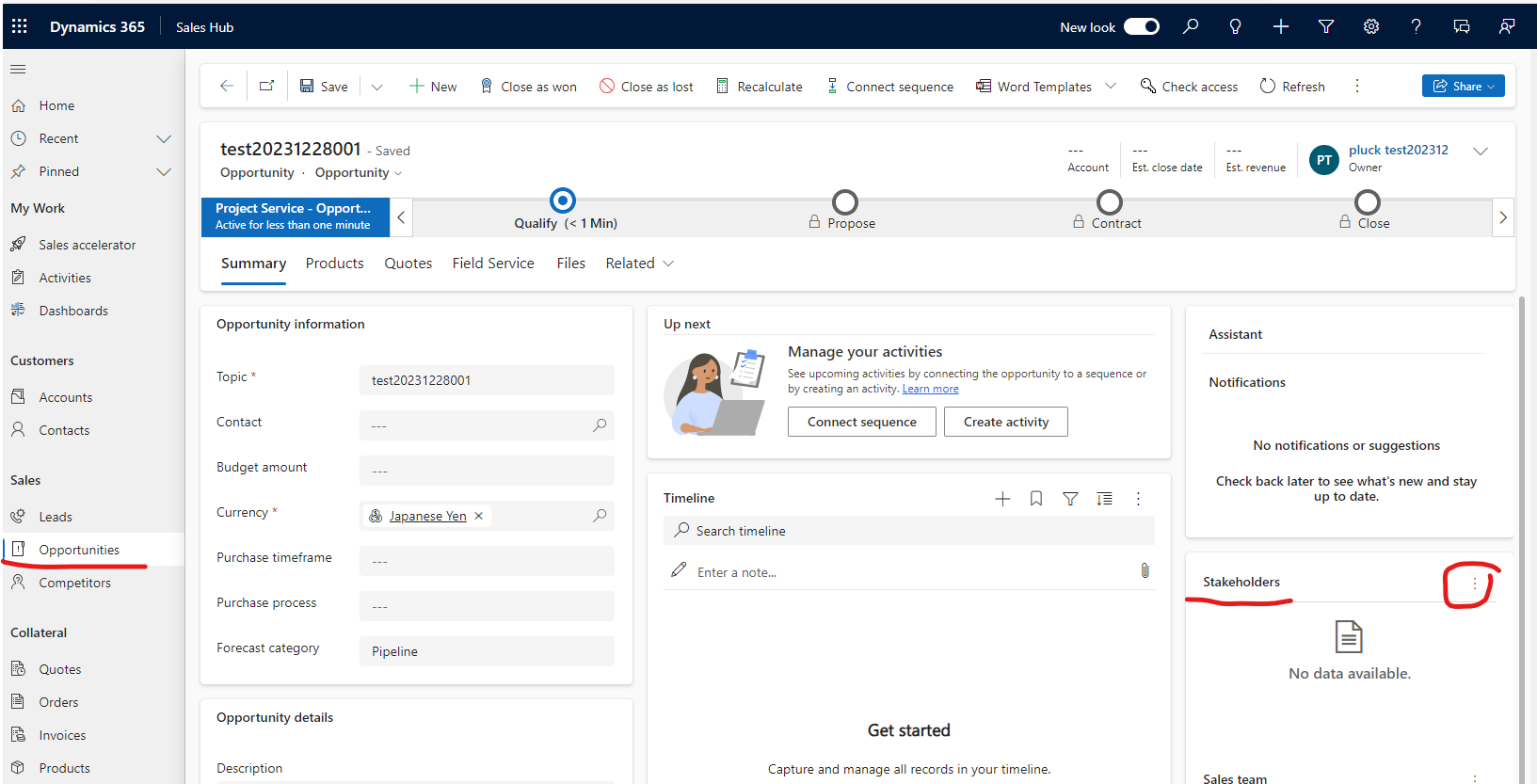Click next stage arrow in process bar
1537x784 pixels.
(x=1503, y=217)
